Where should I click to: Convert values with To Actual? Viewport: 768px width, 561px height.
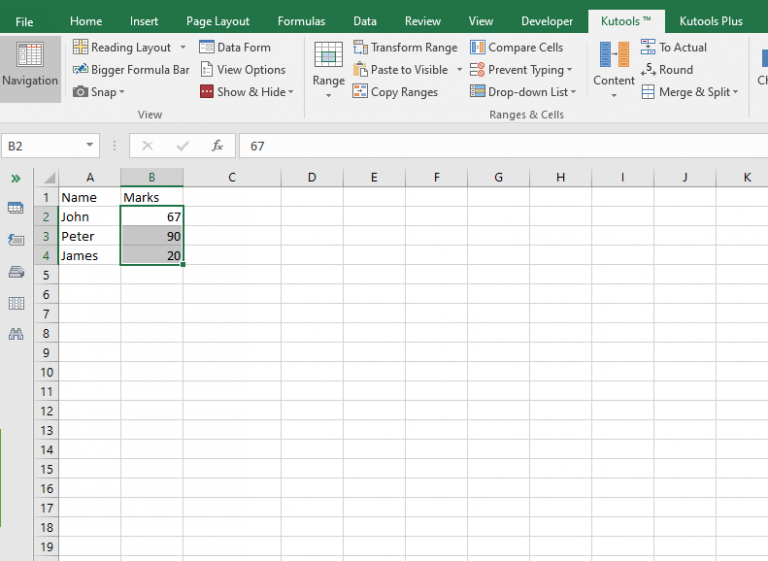(x=674, y=47)
